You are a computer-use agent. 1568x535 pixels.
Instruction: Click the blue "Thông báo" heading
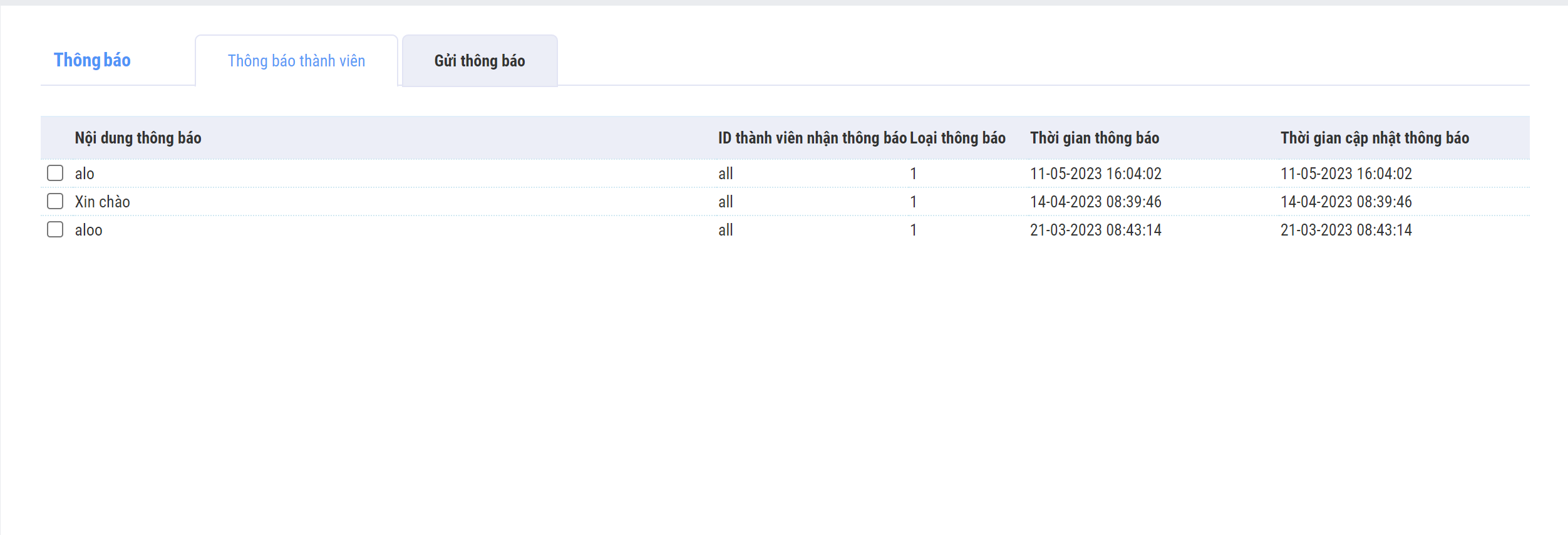92,60
